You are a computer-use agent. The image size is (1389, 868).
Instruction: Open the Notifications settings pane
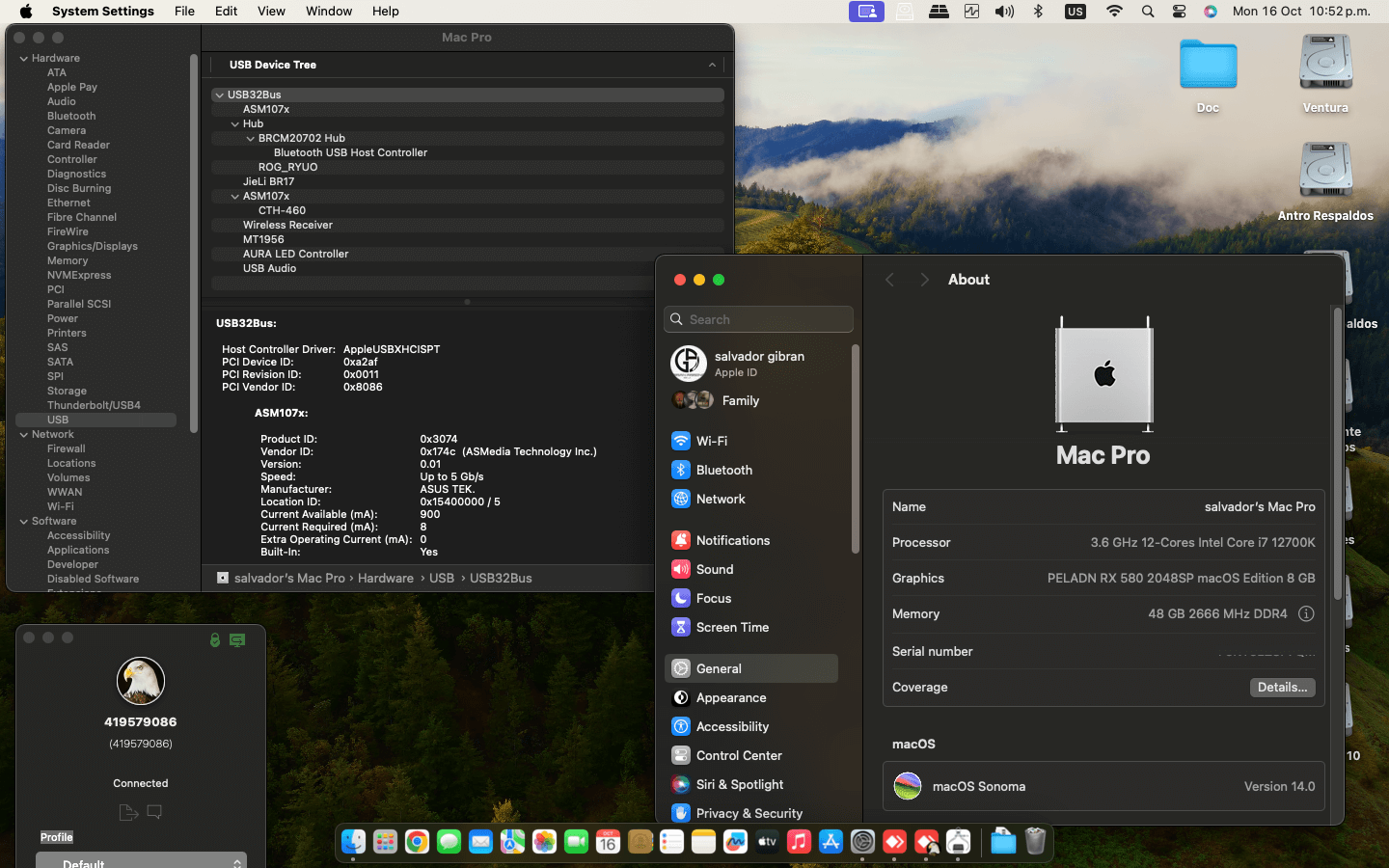pyautogui.click(x=732, y=540)
